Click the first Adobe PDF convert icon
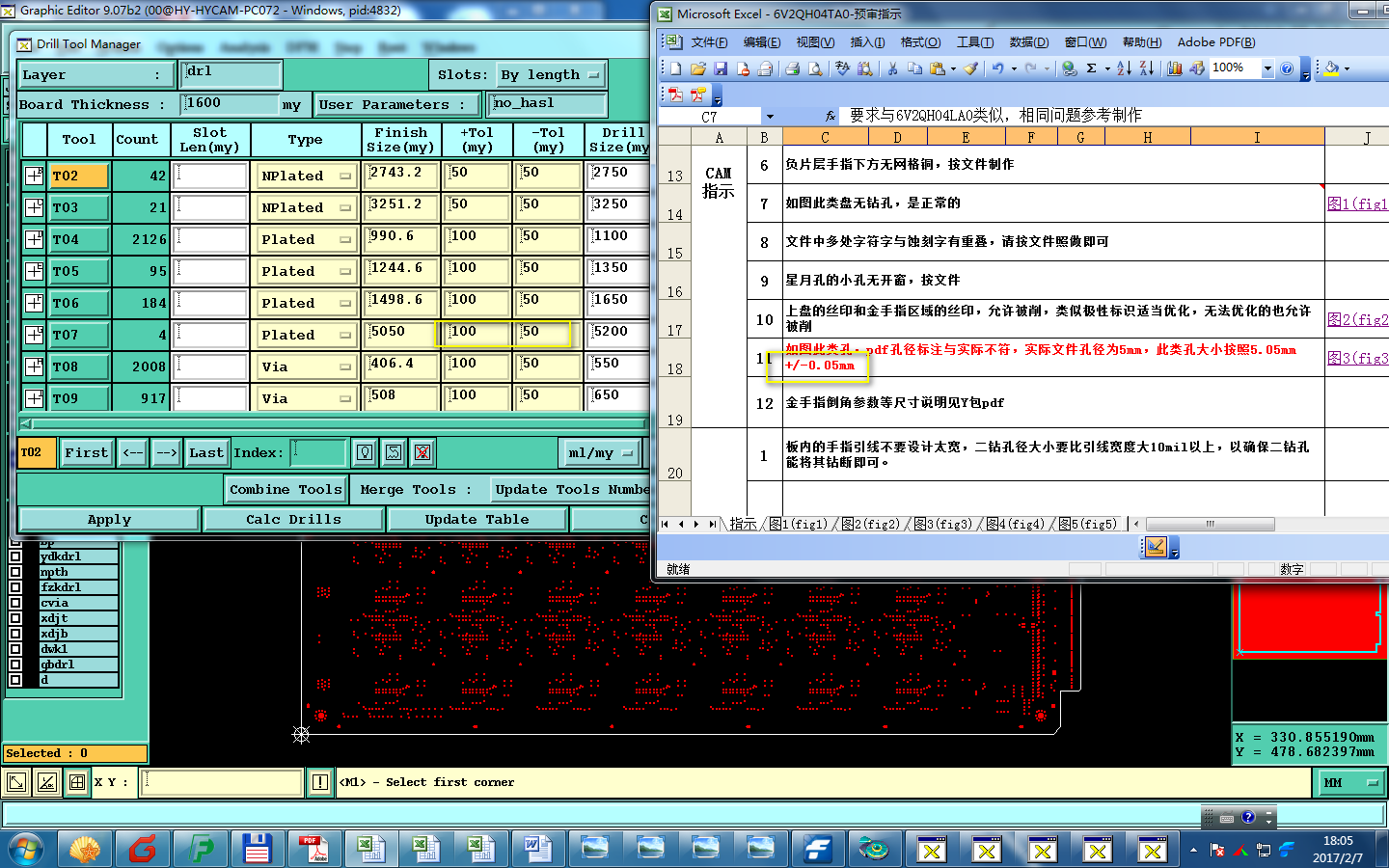Image resolution: width=1389 pixels, height=868 pixels. point(675,95)
